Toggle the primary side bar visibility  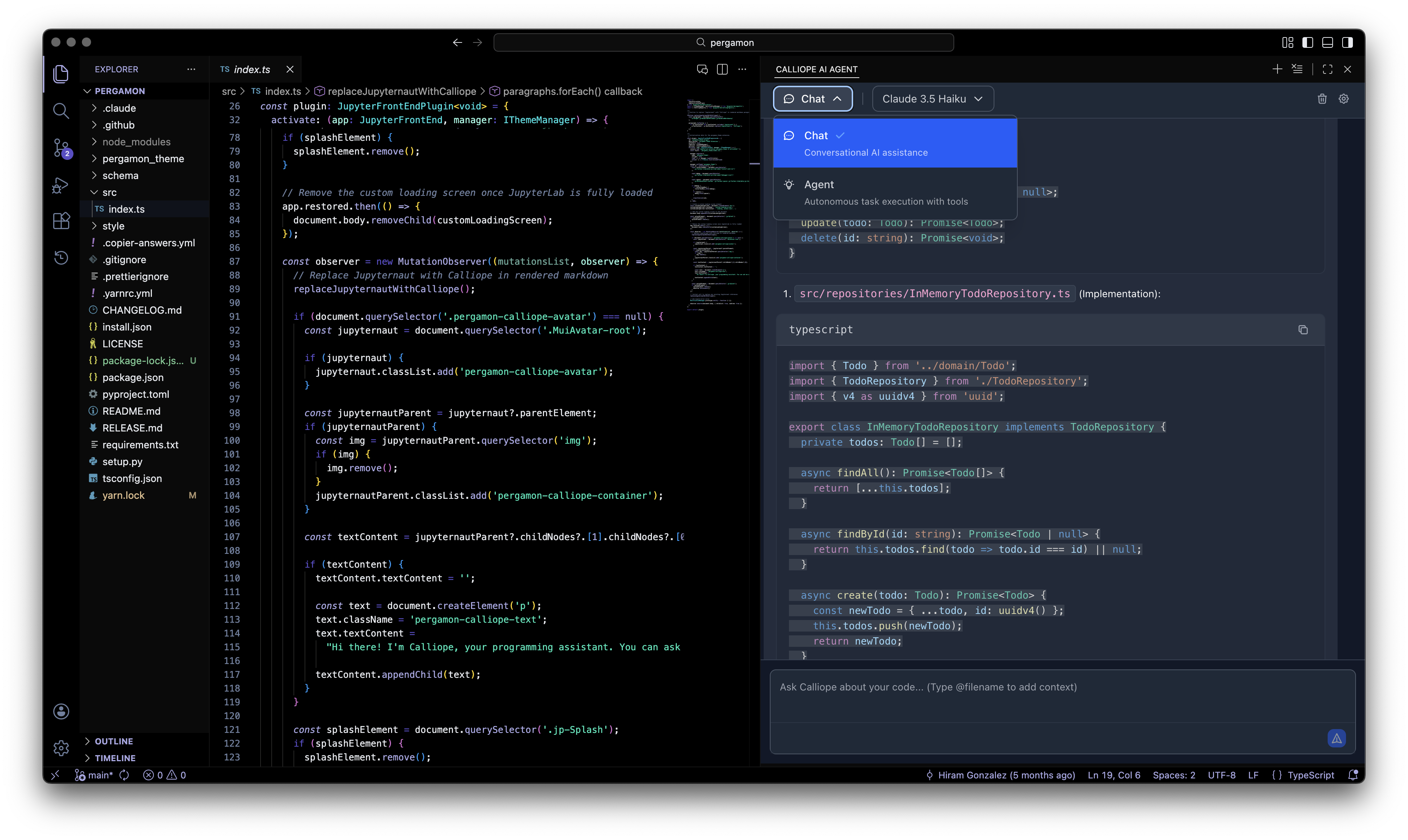click(1308, 42)
